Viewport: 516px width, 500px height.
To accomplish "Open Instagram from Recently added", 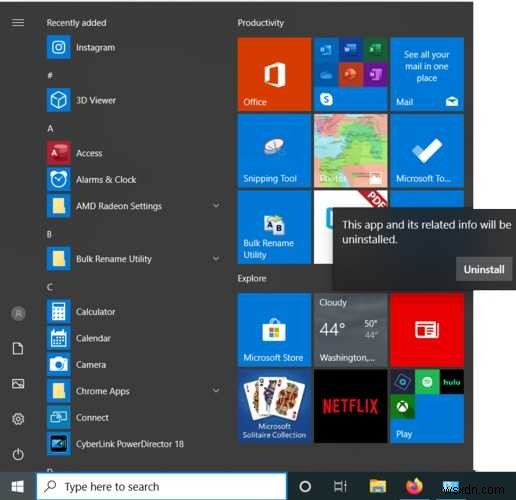I will click(x=133, y=47).
